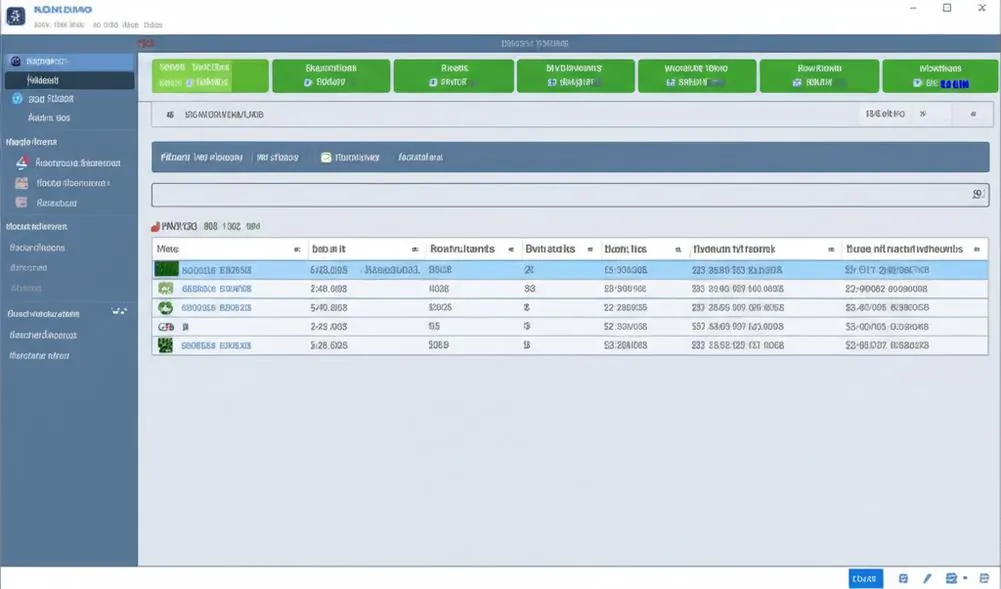This screenshot has width=1001, height=589.
Task: Open the first table column header sort dropdown
Action: pyautogui.click(x=297, y=250)
